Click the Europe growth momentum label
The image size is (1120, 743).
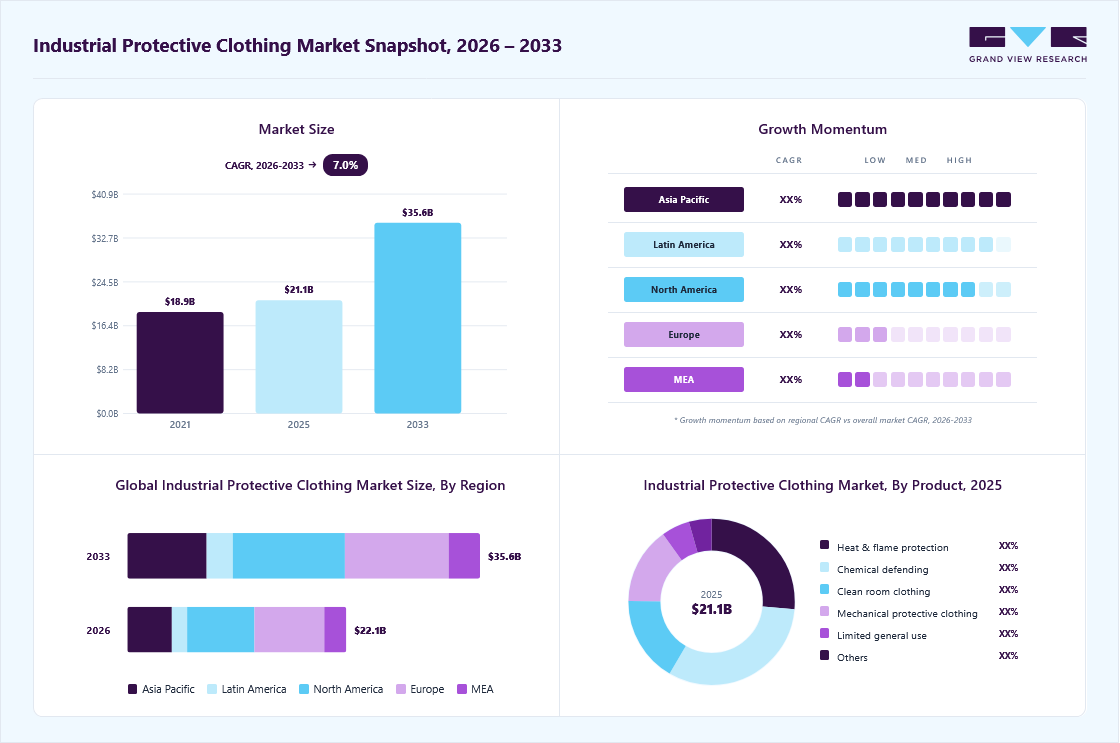pyautogui.click(x=684, y=334)
